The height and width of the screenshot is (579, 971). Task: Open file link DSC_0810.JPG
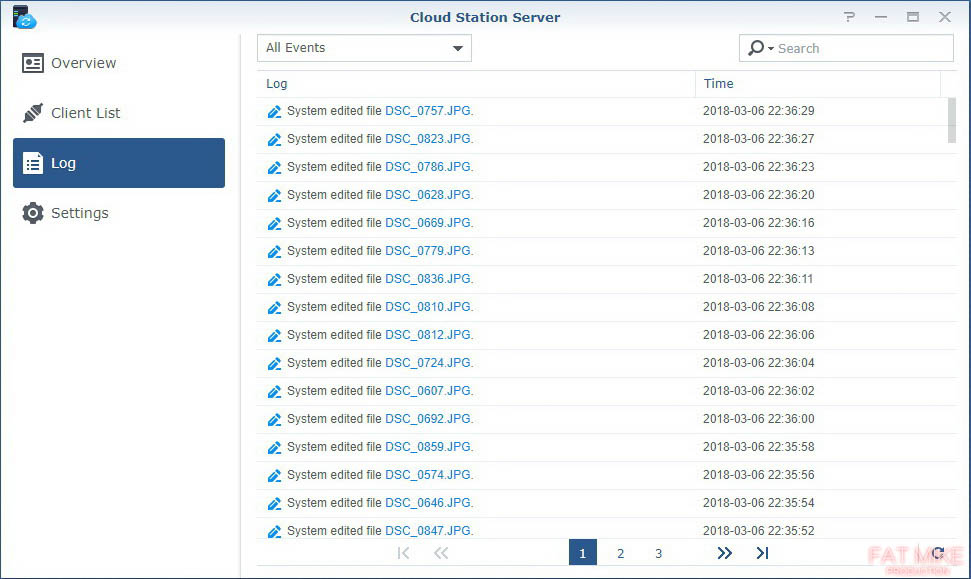click(429, 307)
